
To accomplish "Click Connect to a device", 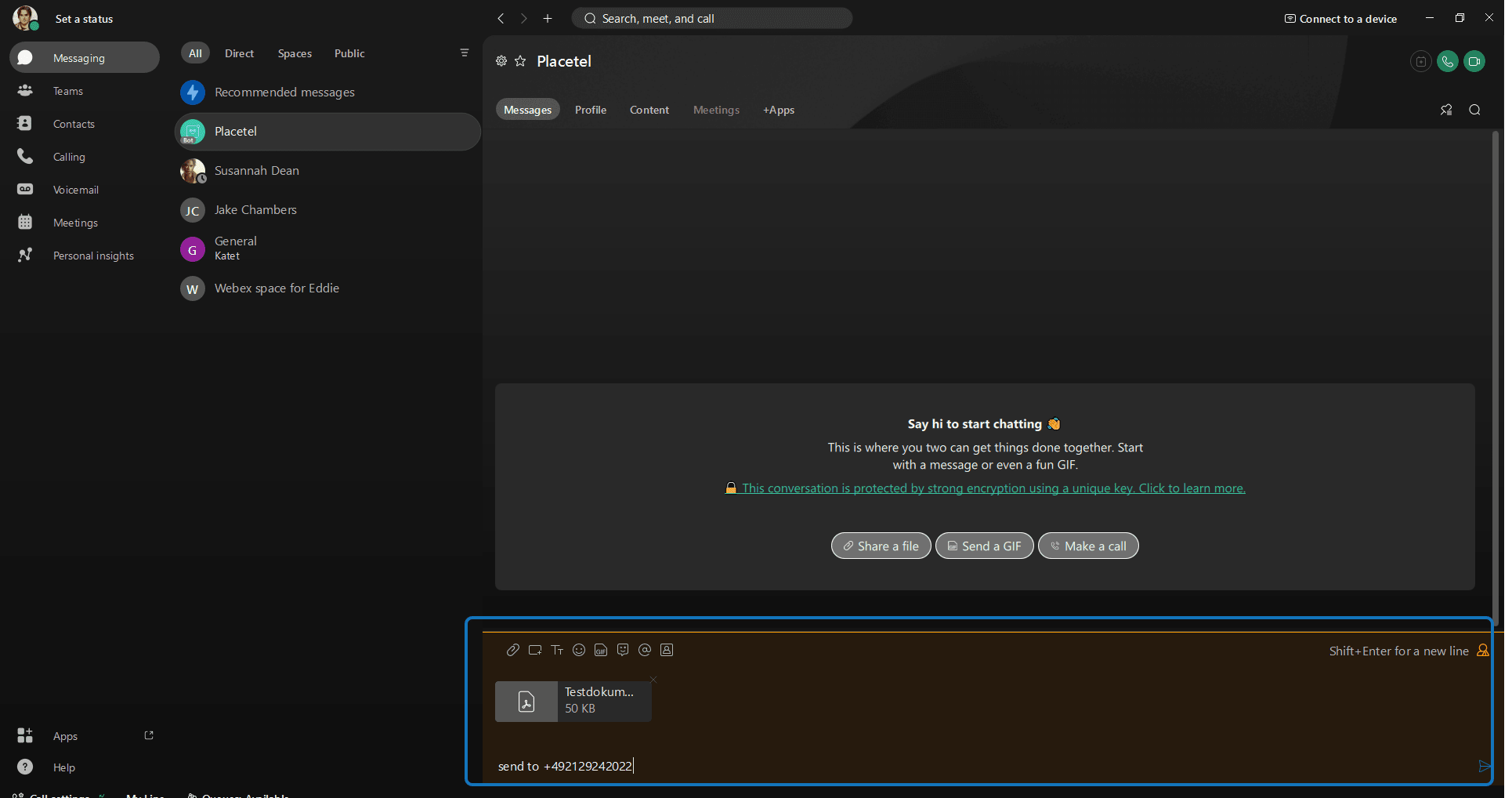I will click(1340, 19).
